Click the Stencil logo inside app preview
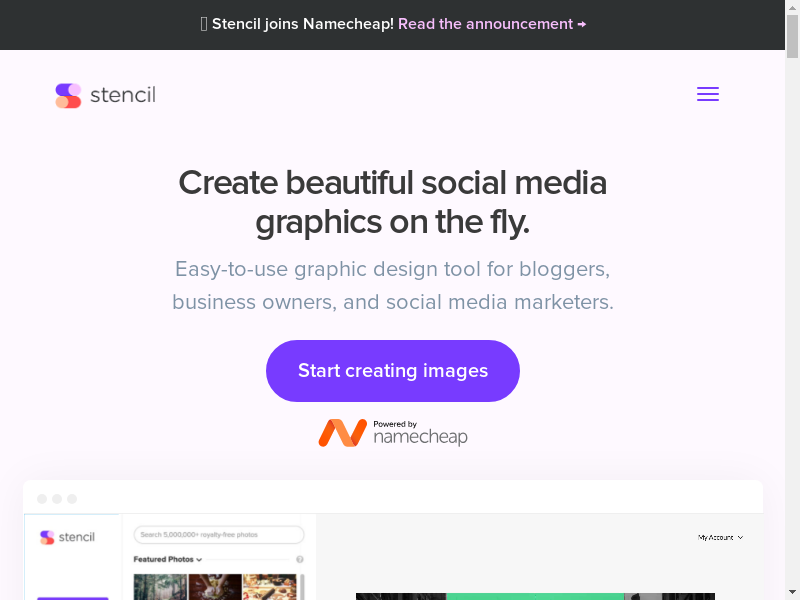This screenshot has width=800, height=600. (x=68, y=537)
